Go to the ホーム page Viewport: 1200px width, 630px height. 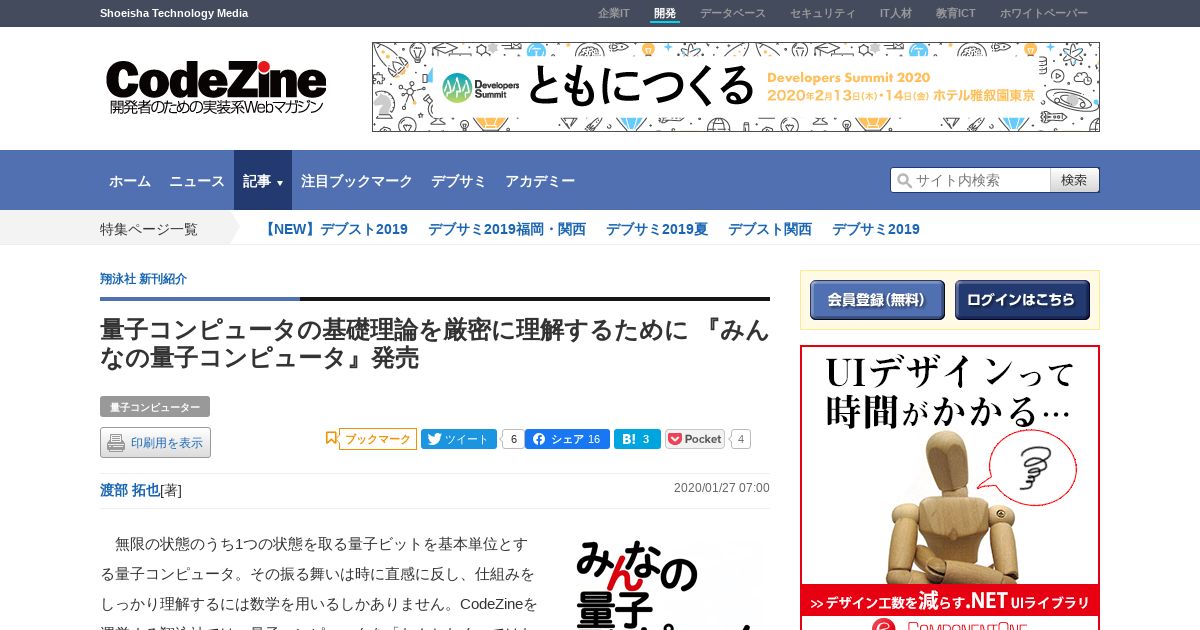pos(130,181)
